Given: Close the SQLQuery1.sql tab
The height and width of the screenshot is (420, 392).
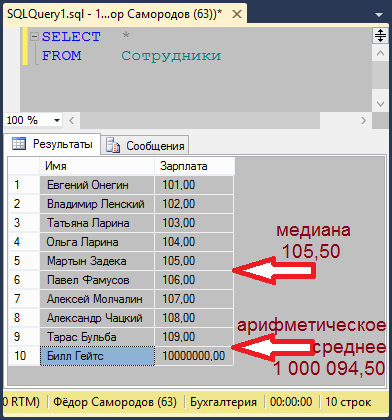Looking at the screenshot, I should 237,14.
